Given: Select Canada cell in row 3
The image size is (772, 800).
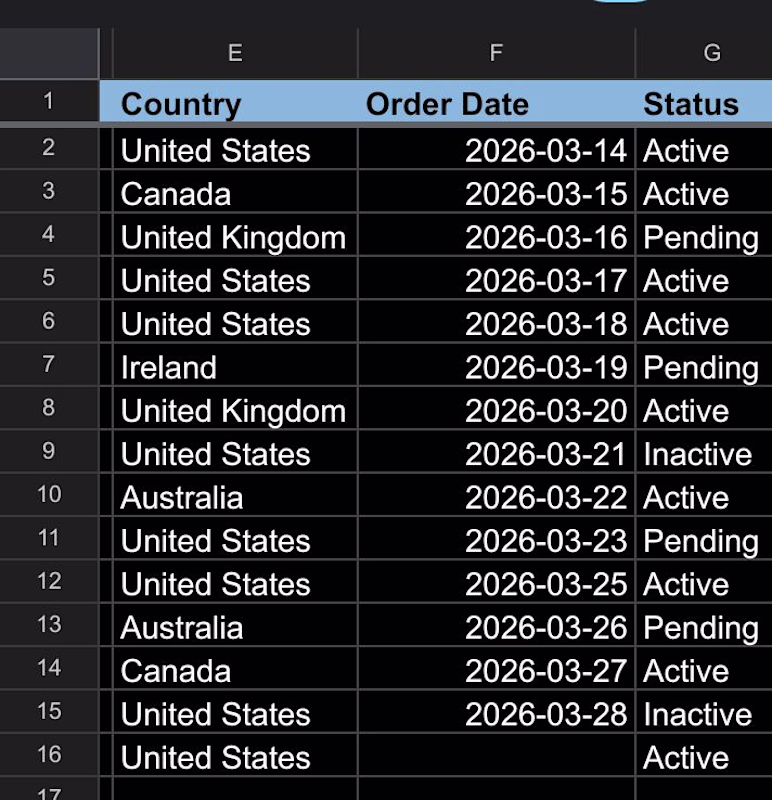Looking at the screenshot, I should [235, 194].
